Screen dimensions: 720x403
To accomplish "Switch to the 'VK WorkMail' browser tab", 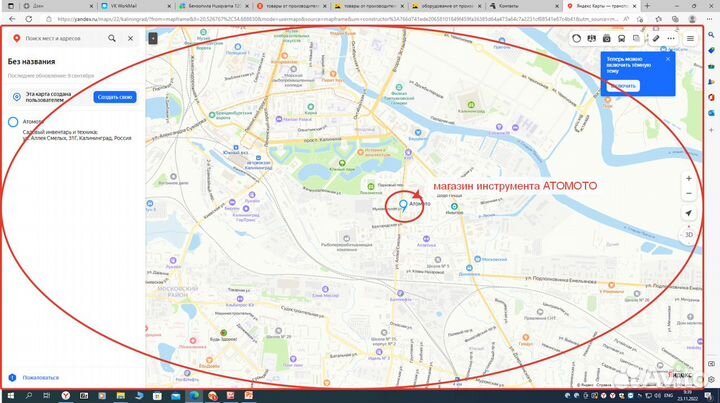I will [x=135, y=6].
